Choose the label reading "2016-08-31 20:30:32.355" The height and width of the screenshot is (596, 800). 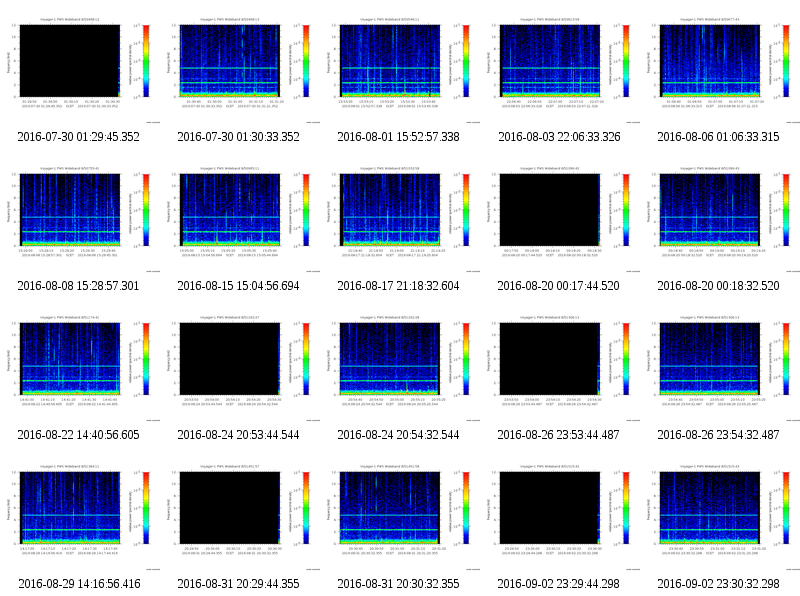(x=398, y=584)
